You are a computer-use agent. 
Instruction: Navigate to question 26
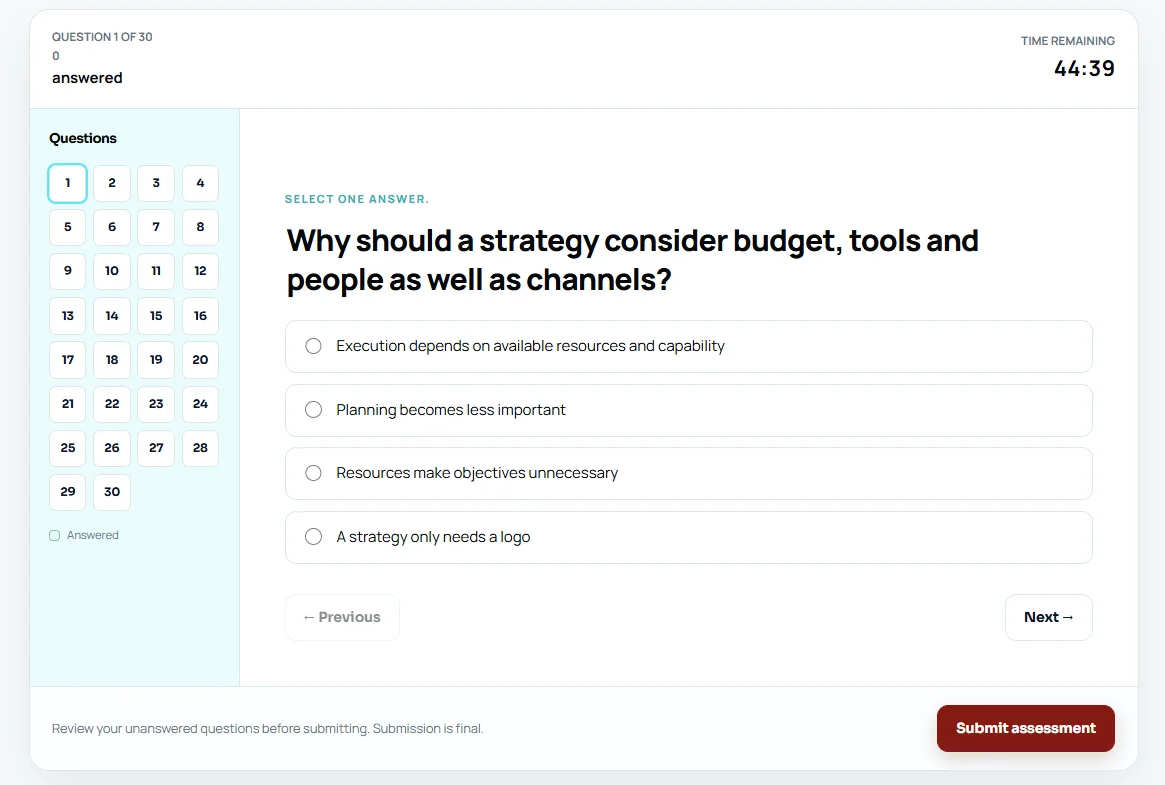point(111,448)
